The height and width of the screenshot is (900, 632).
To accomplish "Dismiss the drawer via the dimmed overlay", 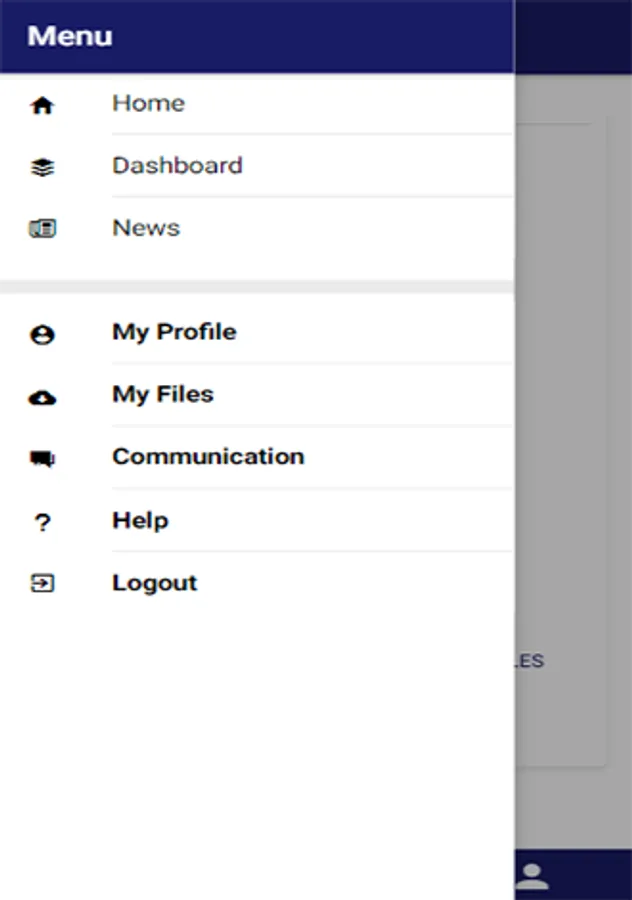I will point(573,400).
